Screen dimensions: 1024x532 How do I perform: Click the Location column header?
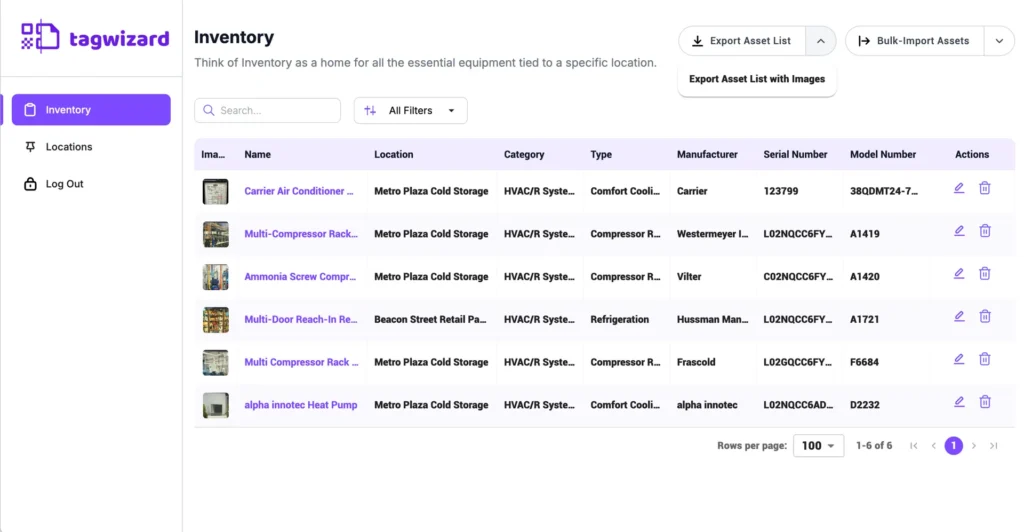coord(393,155)
